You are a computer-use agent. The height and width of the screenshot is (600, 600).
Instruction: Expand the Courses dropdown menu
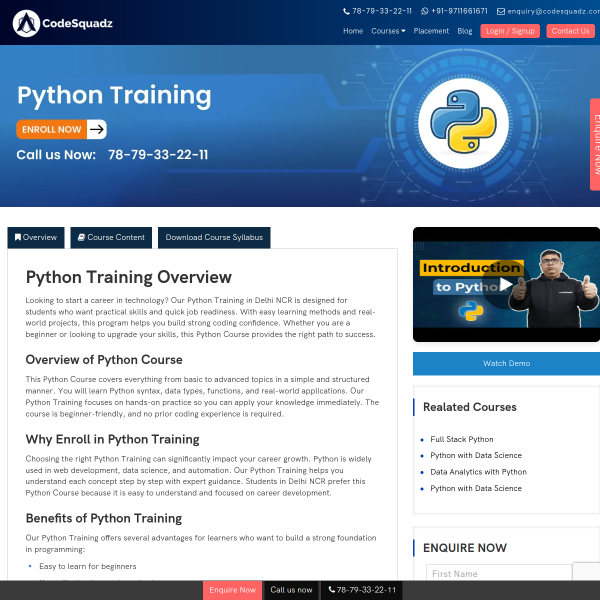click(x=388, y=31)
